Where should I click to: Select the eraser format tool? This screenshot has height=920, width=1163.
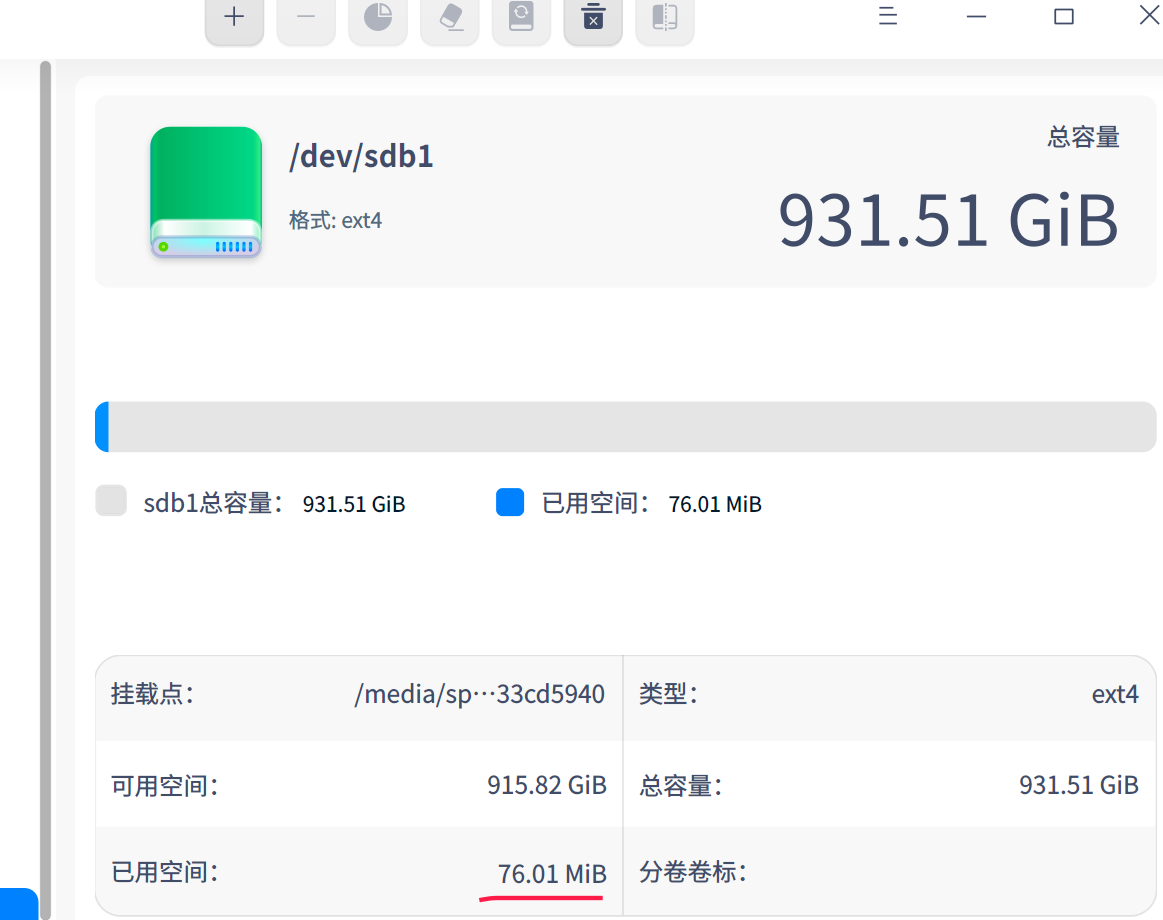[x=450, y=18]
